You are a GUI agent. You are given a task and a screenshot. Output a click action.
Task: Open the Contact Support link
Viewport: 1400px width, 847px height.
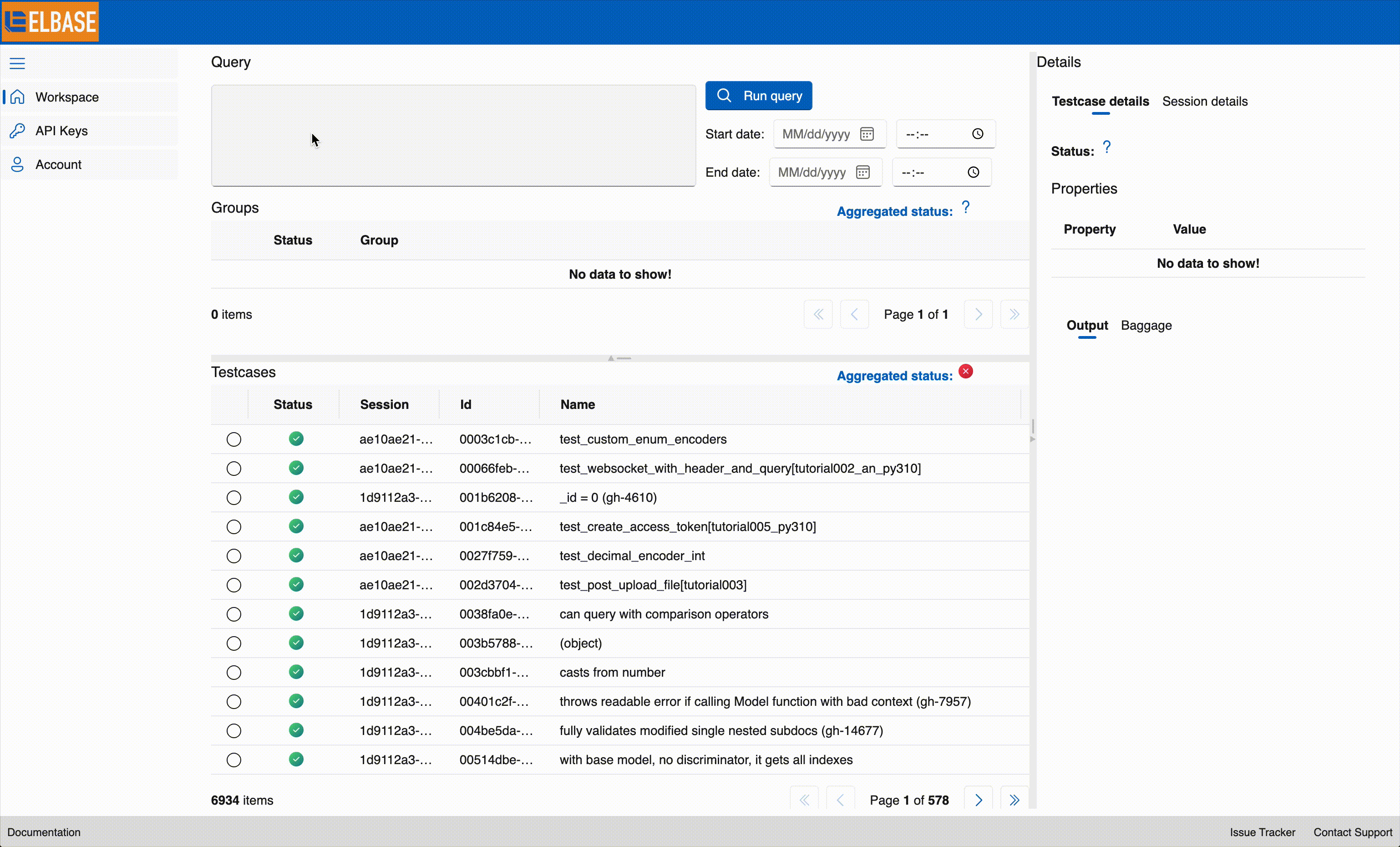tap(1352, 832)
